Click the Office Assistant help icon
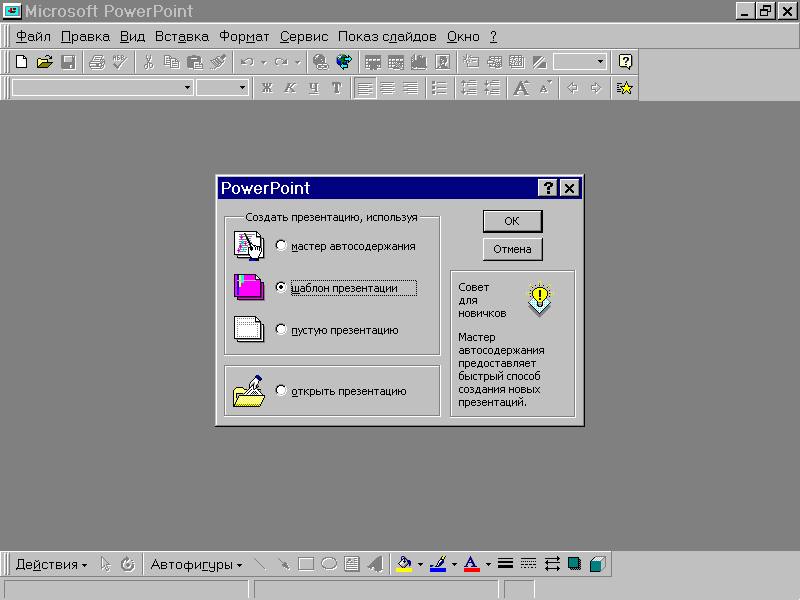 626,62
